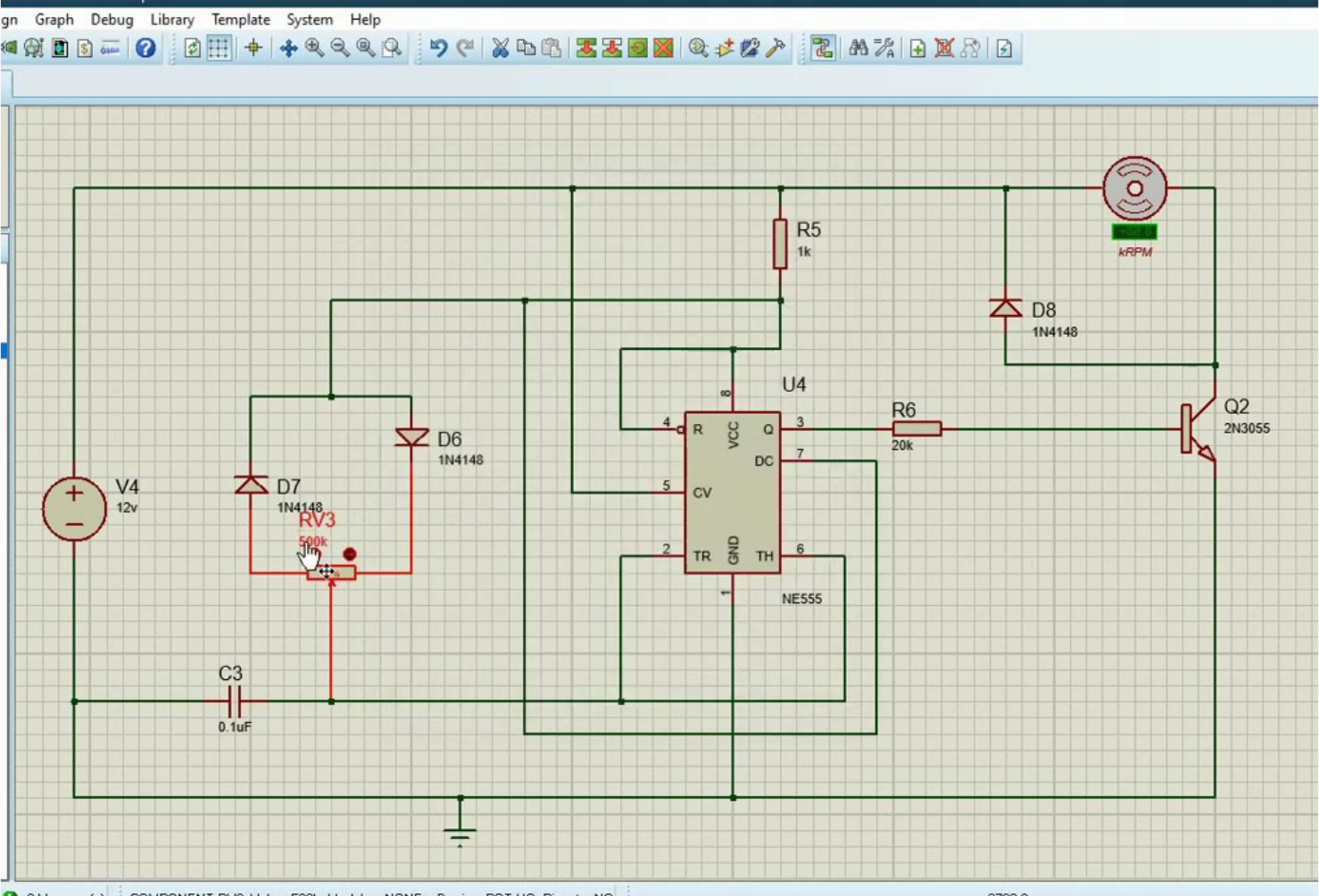
Task: Open the Debug menu
Action: [112, 19]
